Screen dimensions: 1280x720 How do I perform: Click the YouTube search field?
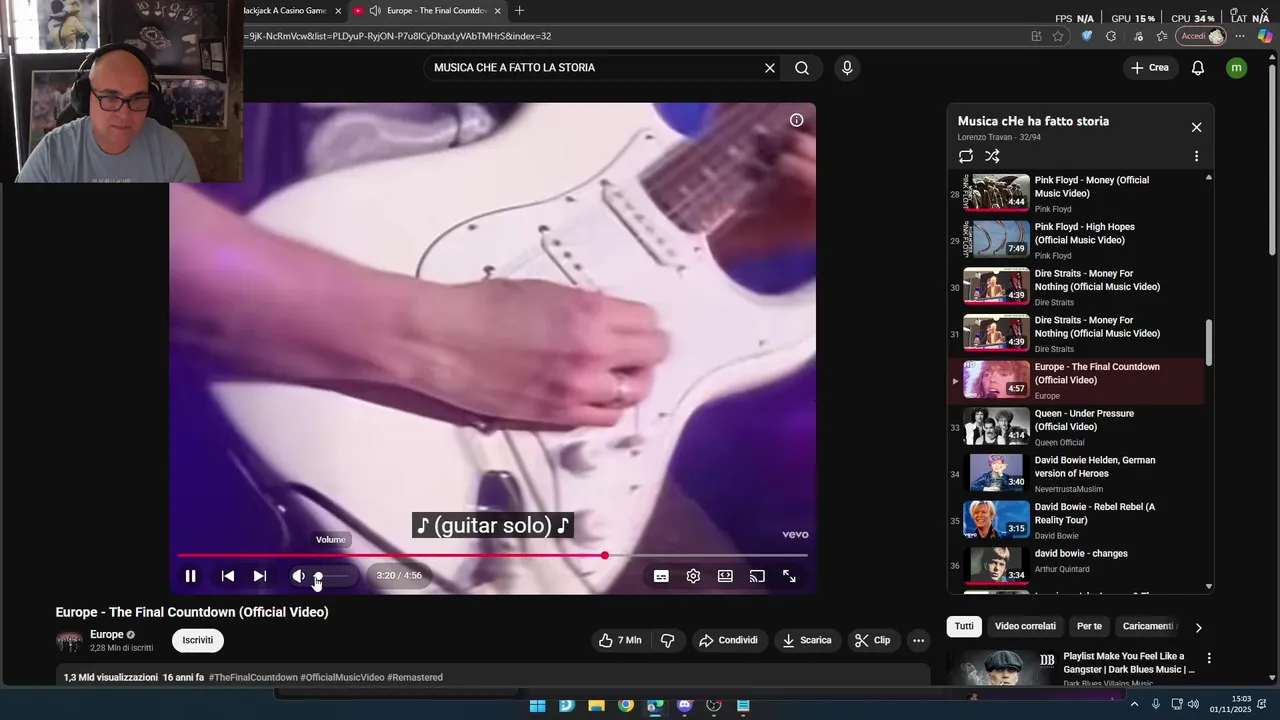tap(595, 68)
